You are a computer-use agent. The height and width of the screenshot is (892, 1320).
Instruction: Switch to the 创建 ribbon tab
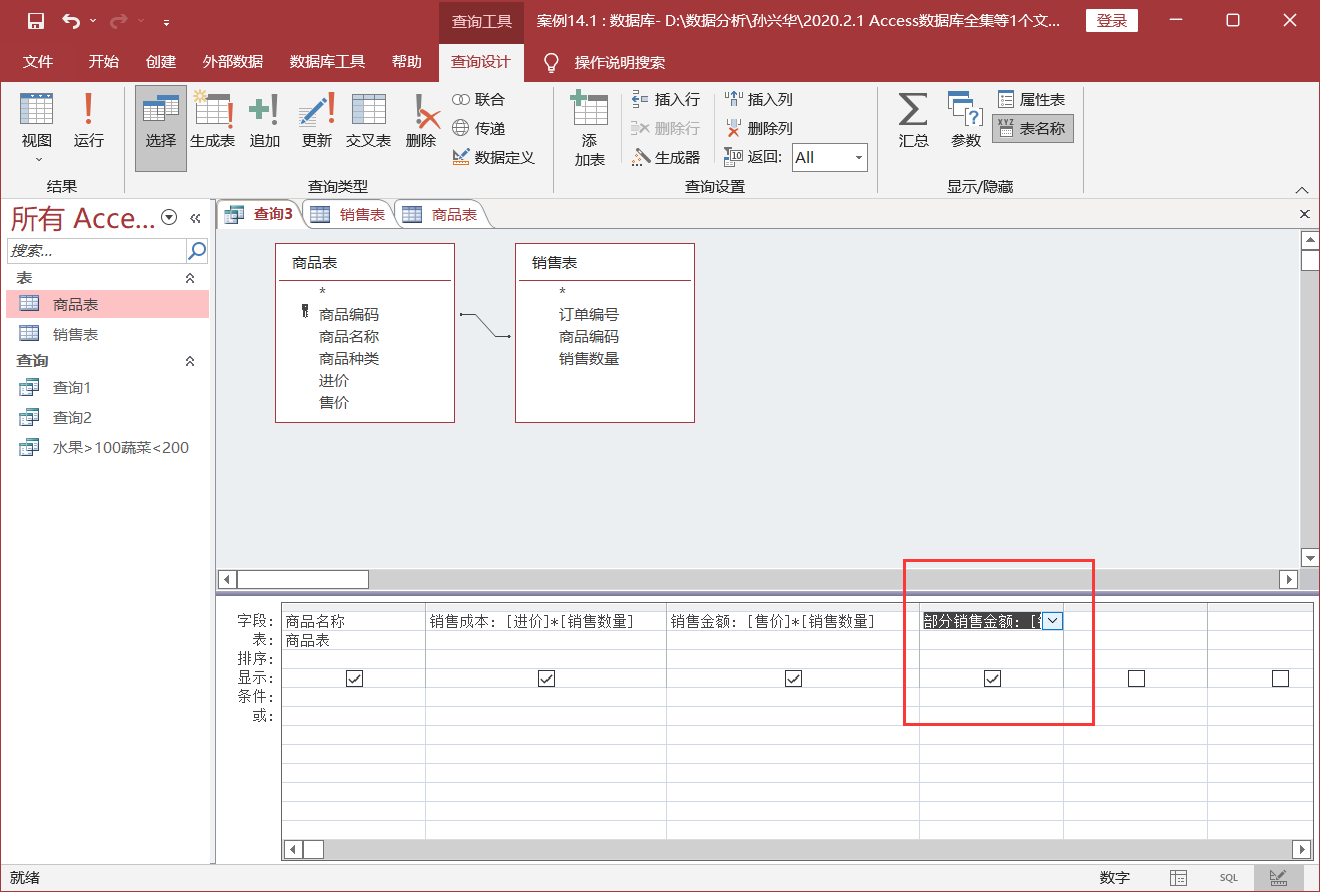click(x=161, y=62)
